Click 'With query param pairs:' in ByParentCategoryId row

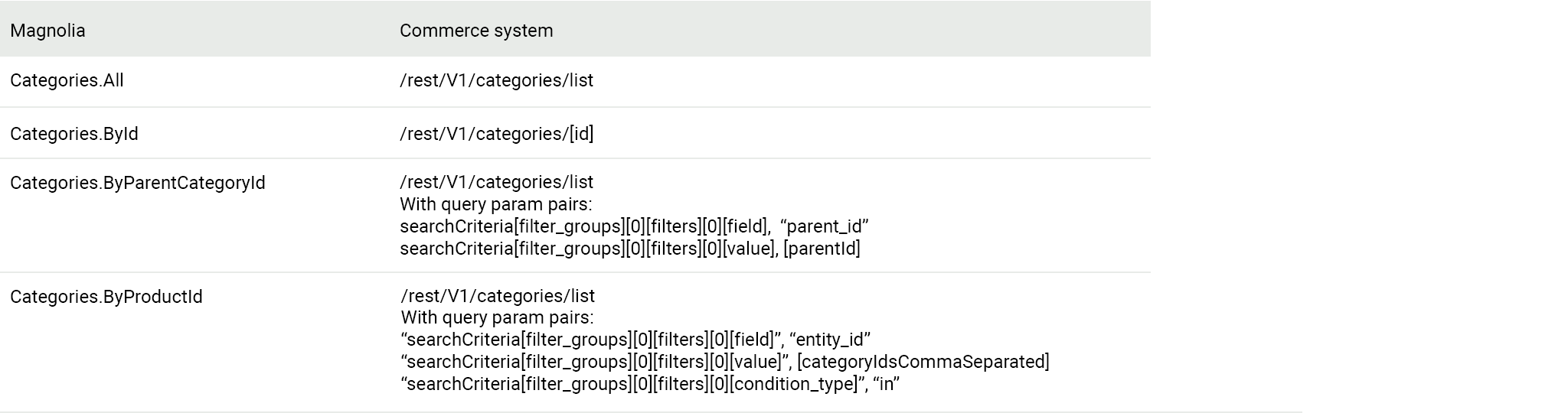pos(495,204)
